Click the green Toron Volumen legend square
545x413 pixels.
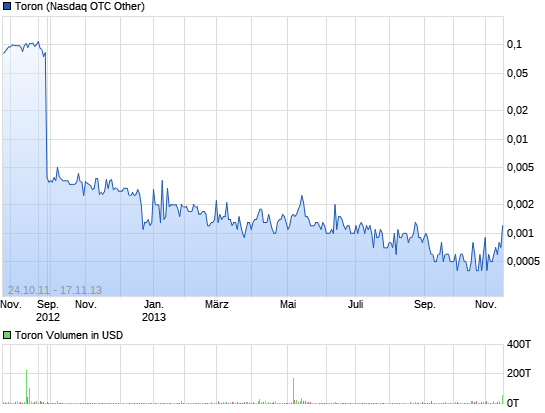[x=7, y=335]
